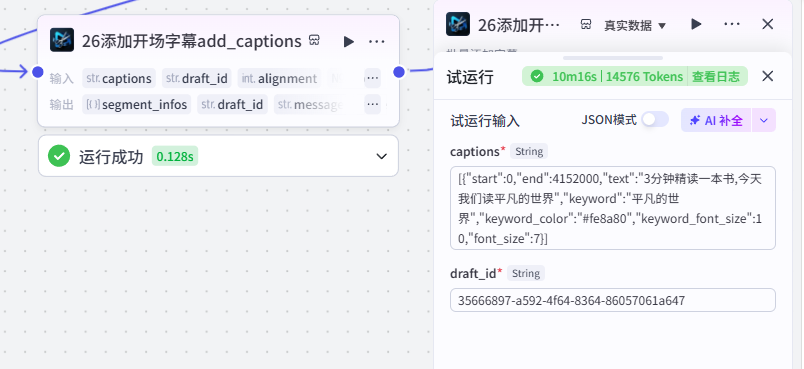Screen dimensions: 804x369
Task: Close the 试运行 panel
Action: (768, 76)
